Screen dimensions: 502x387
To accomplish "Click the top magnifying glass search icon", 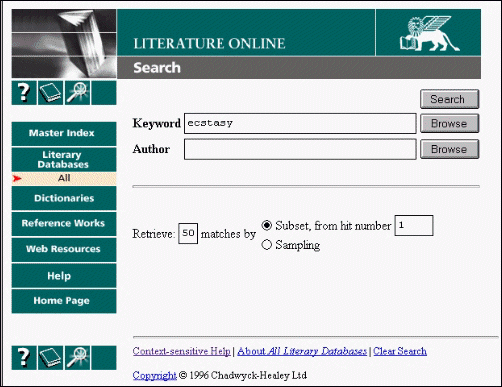I will (77, 93).
